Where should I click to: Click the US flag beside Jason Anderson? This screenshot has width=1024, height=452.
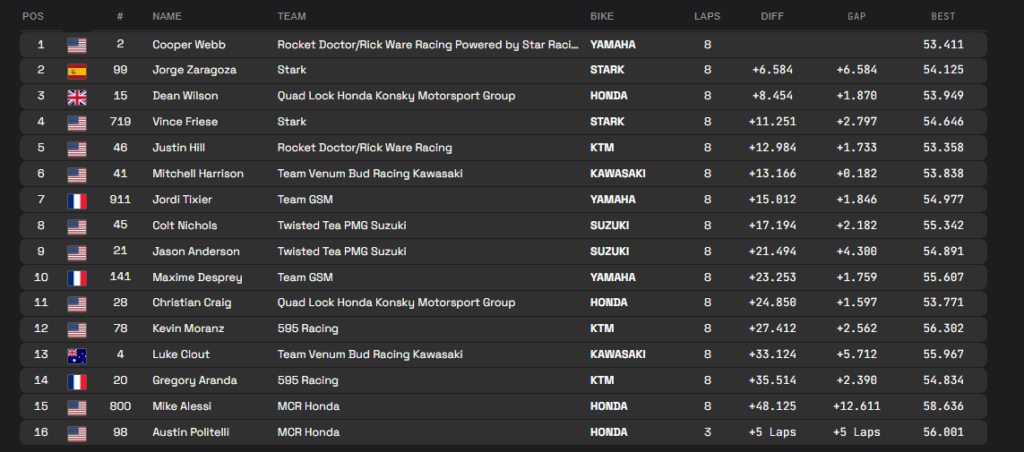click(77, 253)
